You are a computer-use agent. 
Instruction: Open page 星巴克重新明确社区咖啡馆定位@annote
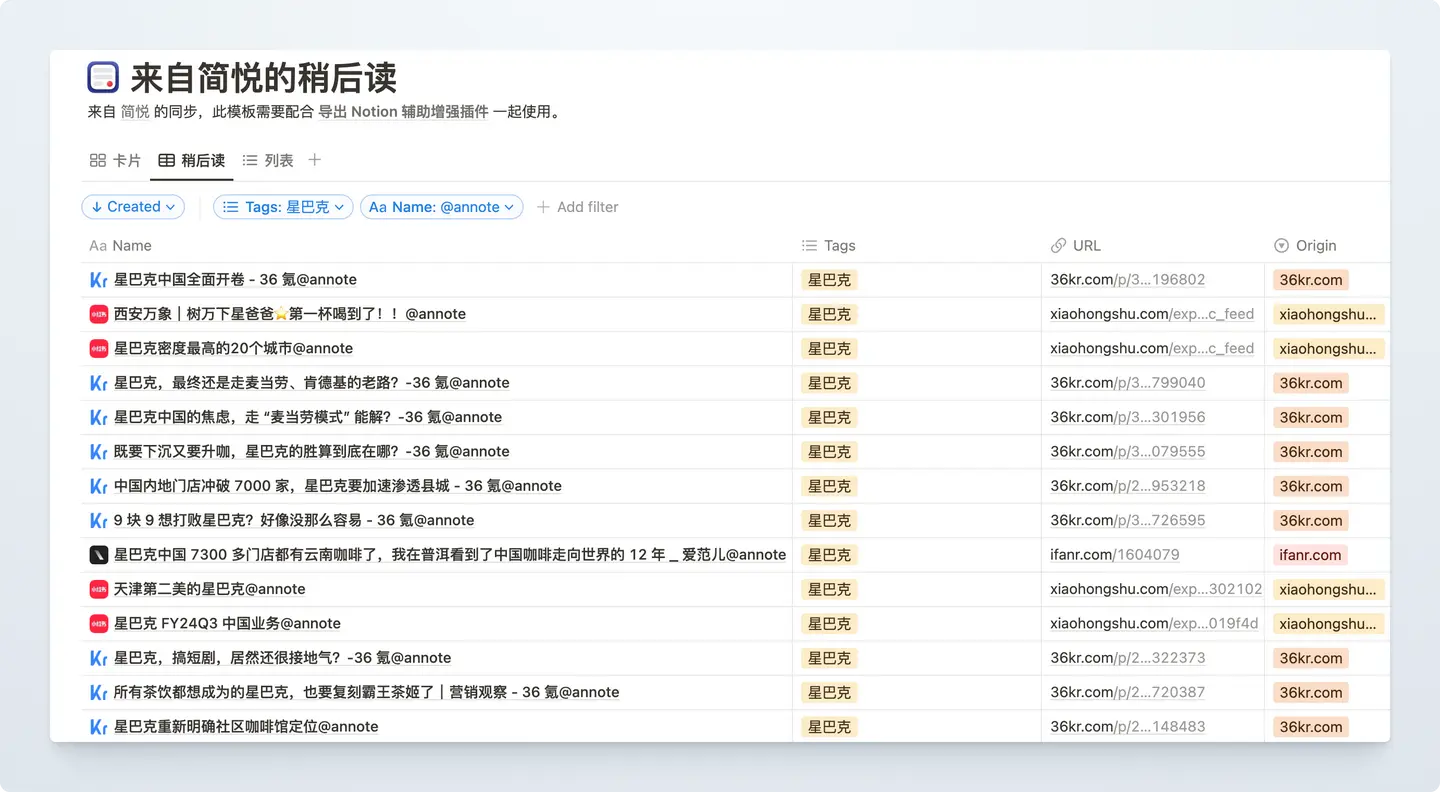246,727
